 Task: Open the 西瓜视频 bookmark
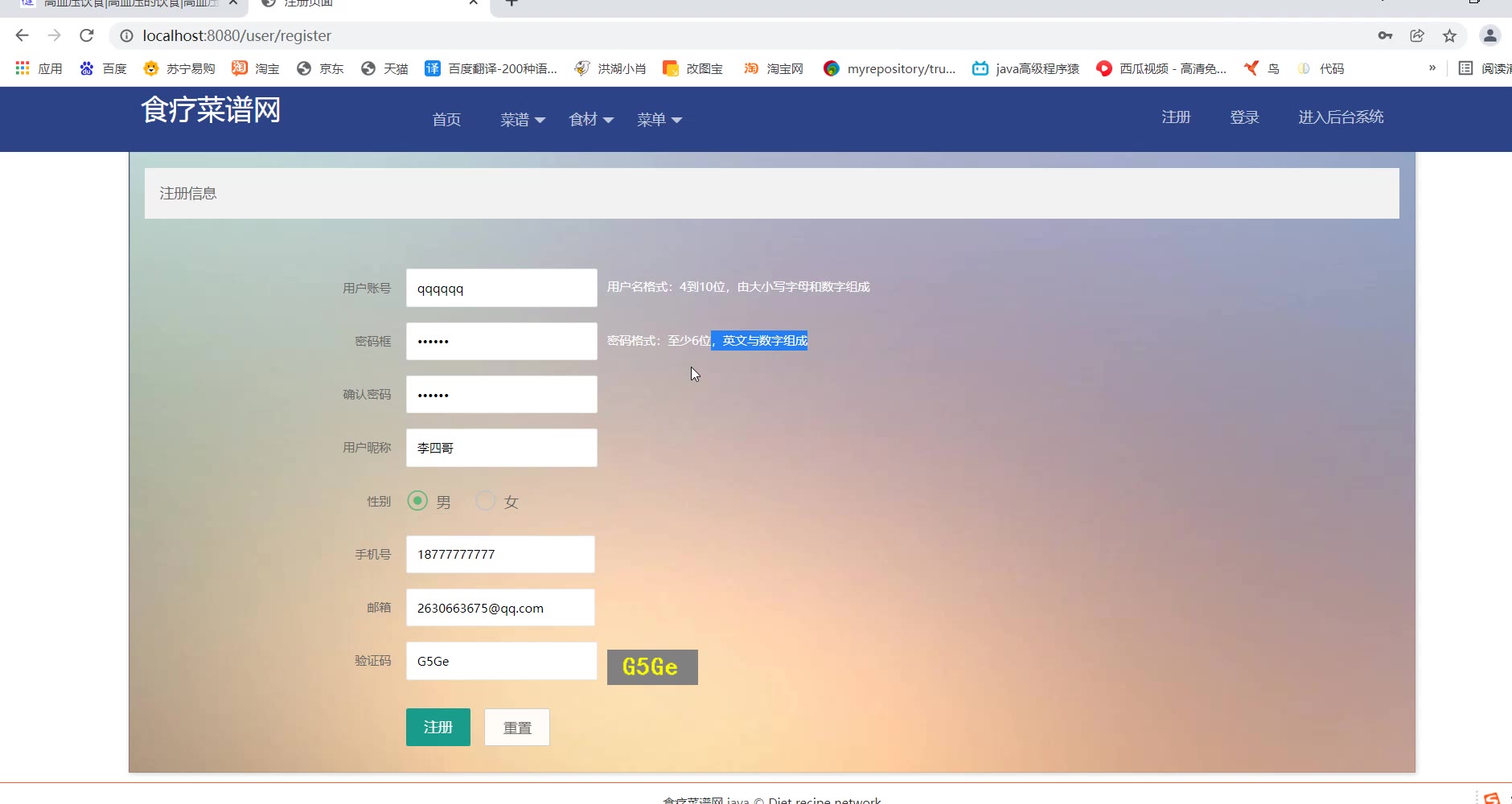coord(1161,68)
